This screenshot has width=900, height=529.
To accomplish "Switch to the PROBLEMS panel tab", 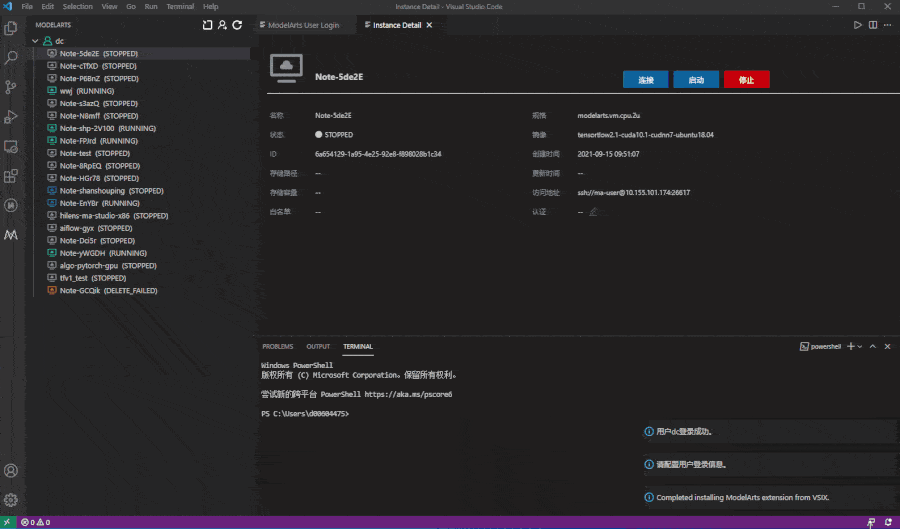I will pyautogui.click(x=278, y=347).
